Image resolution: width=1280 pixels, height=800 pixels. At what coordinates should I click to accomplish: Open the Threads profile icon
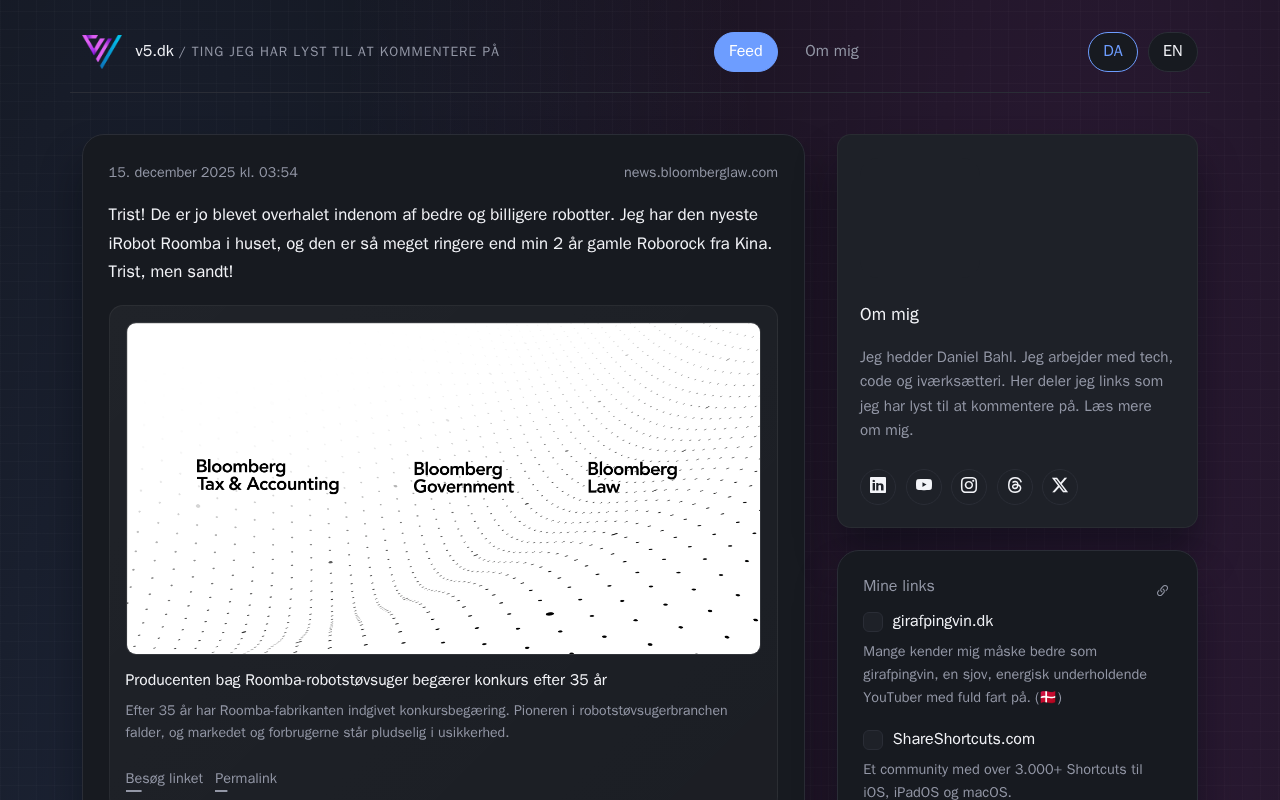coord(1015,486)
